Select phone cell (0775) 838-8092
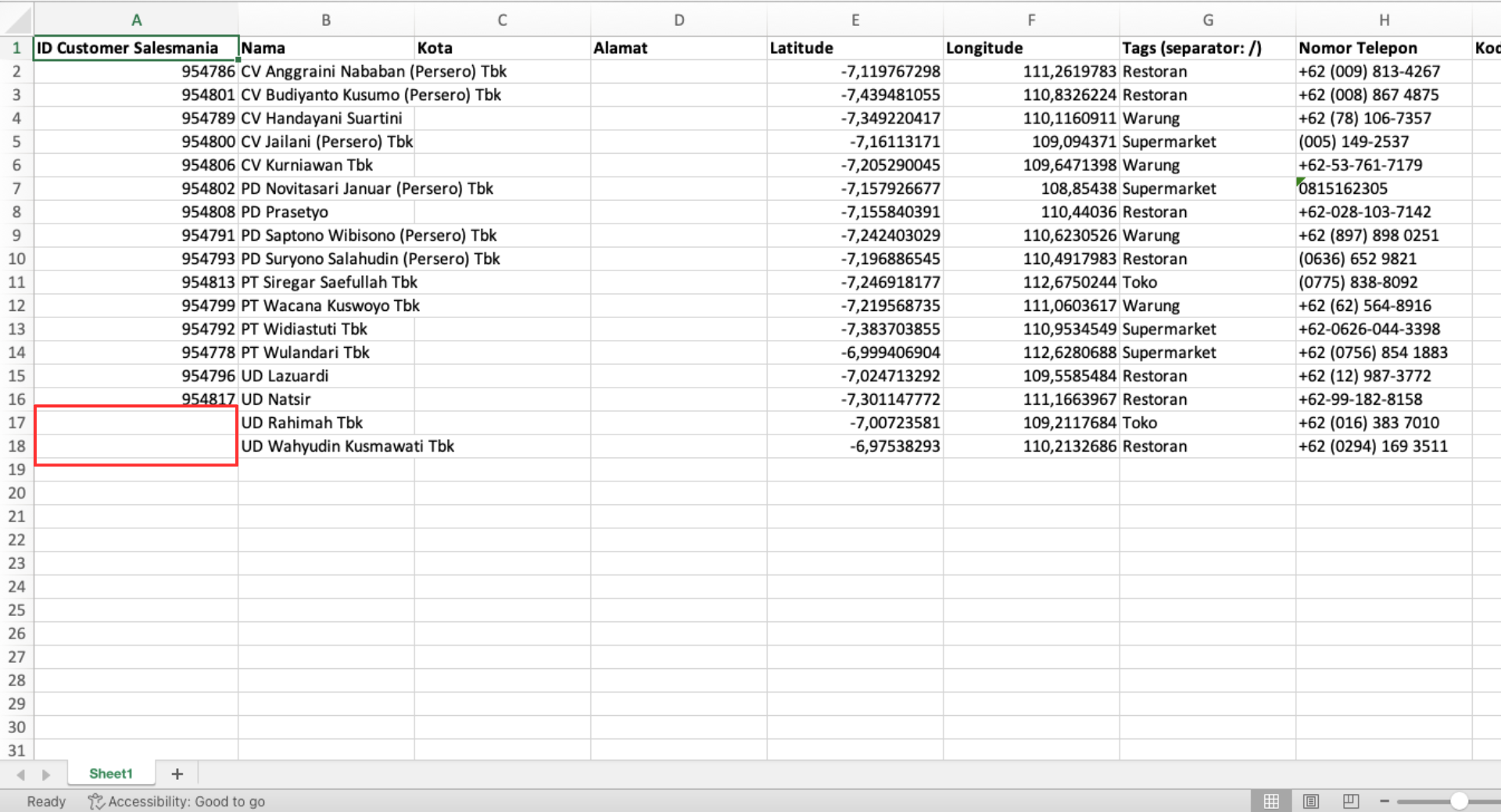 (x=1384, y=282)
